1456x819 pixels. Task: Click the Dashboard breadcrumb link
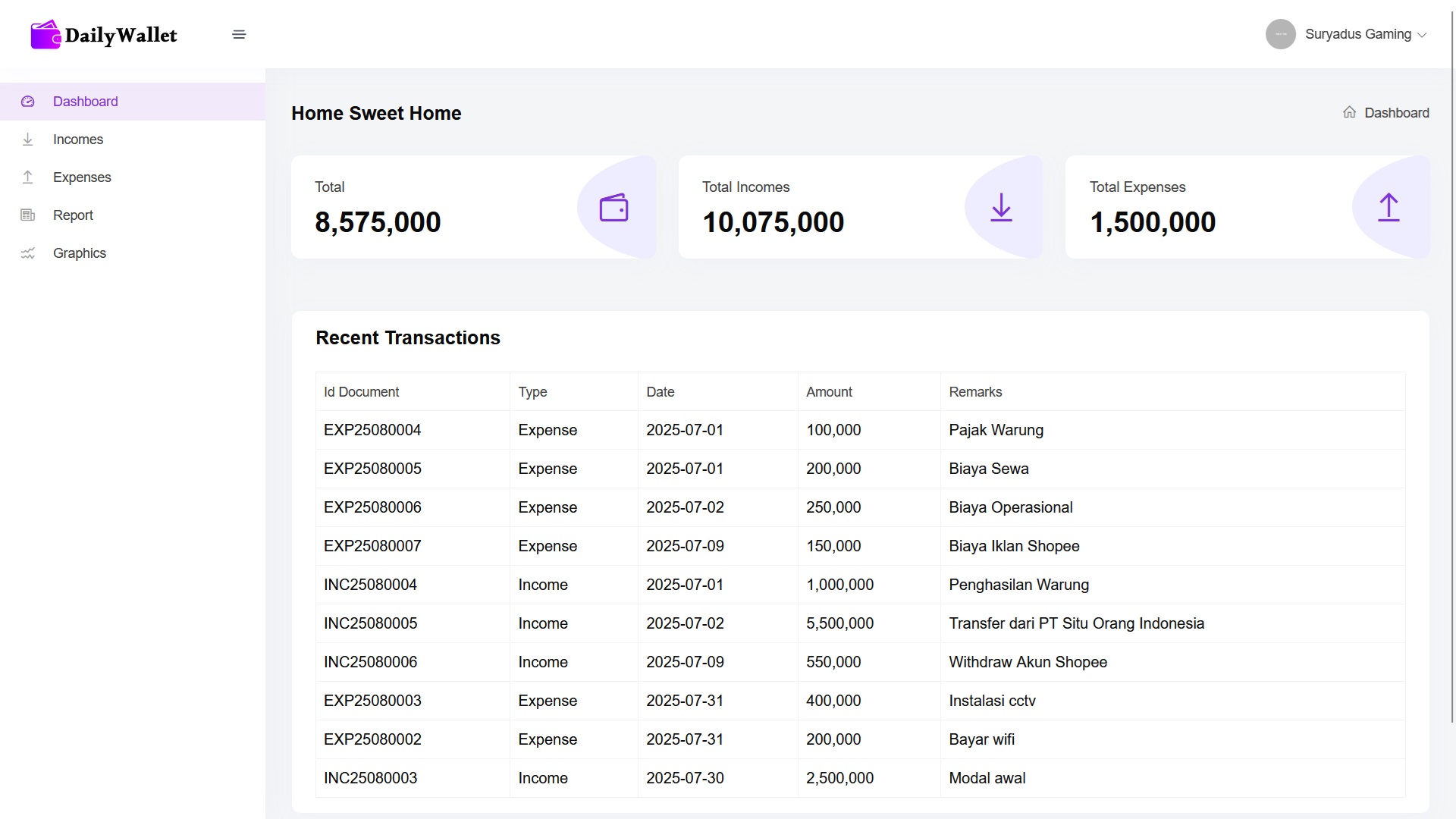(1396, 111)
